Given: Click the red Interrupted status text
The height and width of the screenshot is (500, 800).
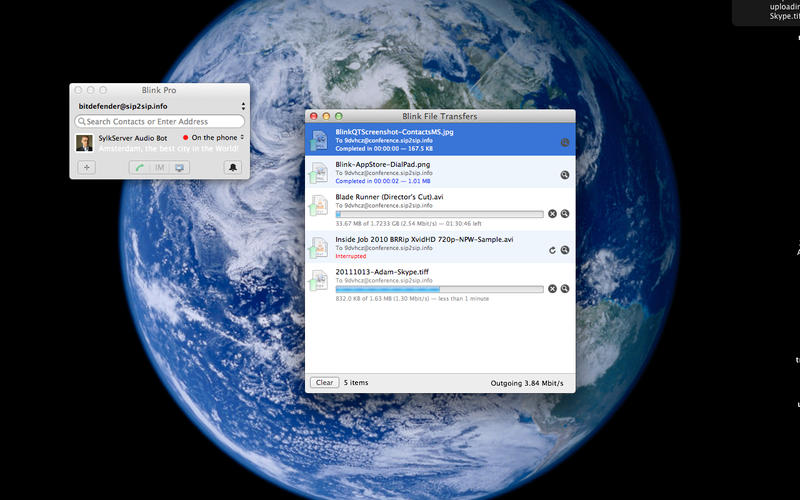Looking at the screenshot, I should 351,256.
